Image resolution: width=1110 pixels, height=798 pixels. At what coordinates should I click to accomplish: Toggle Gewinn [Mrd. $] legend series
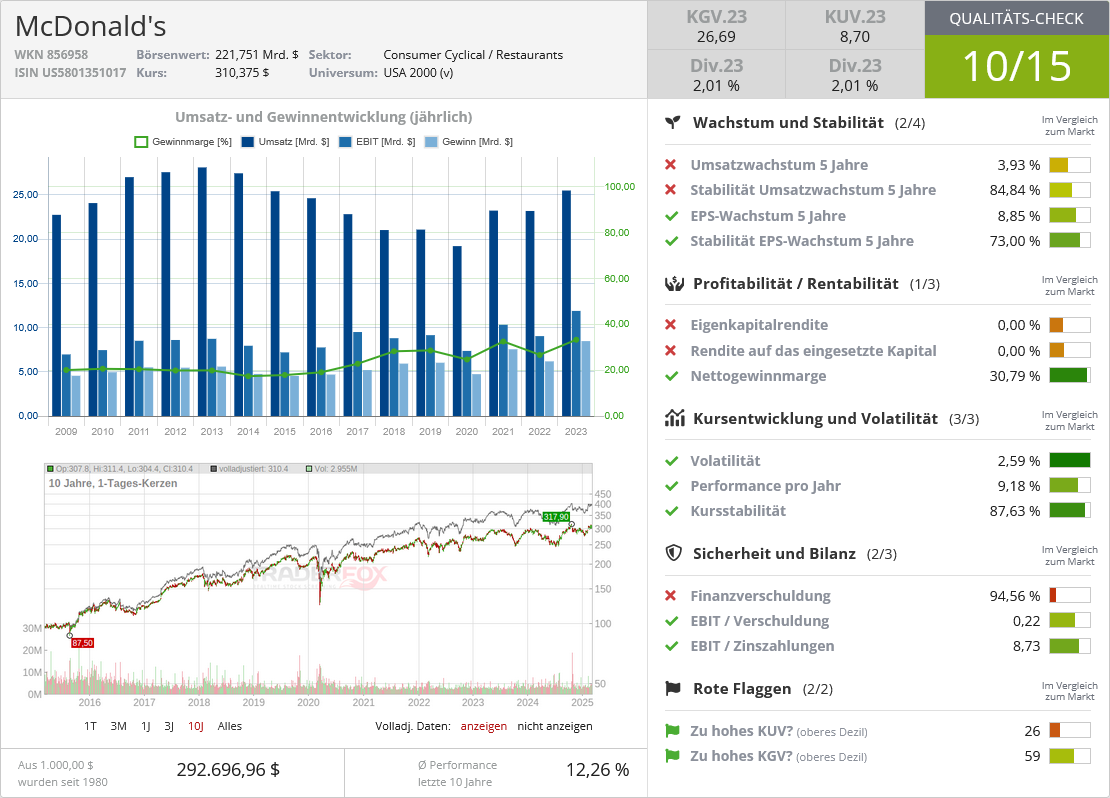pos(469,142)
